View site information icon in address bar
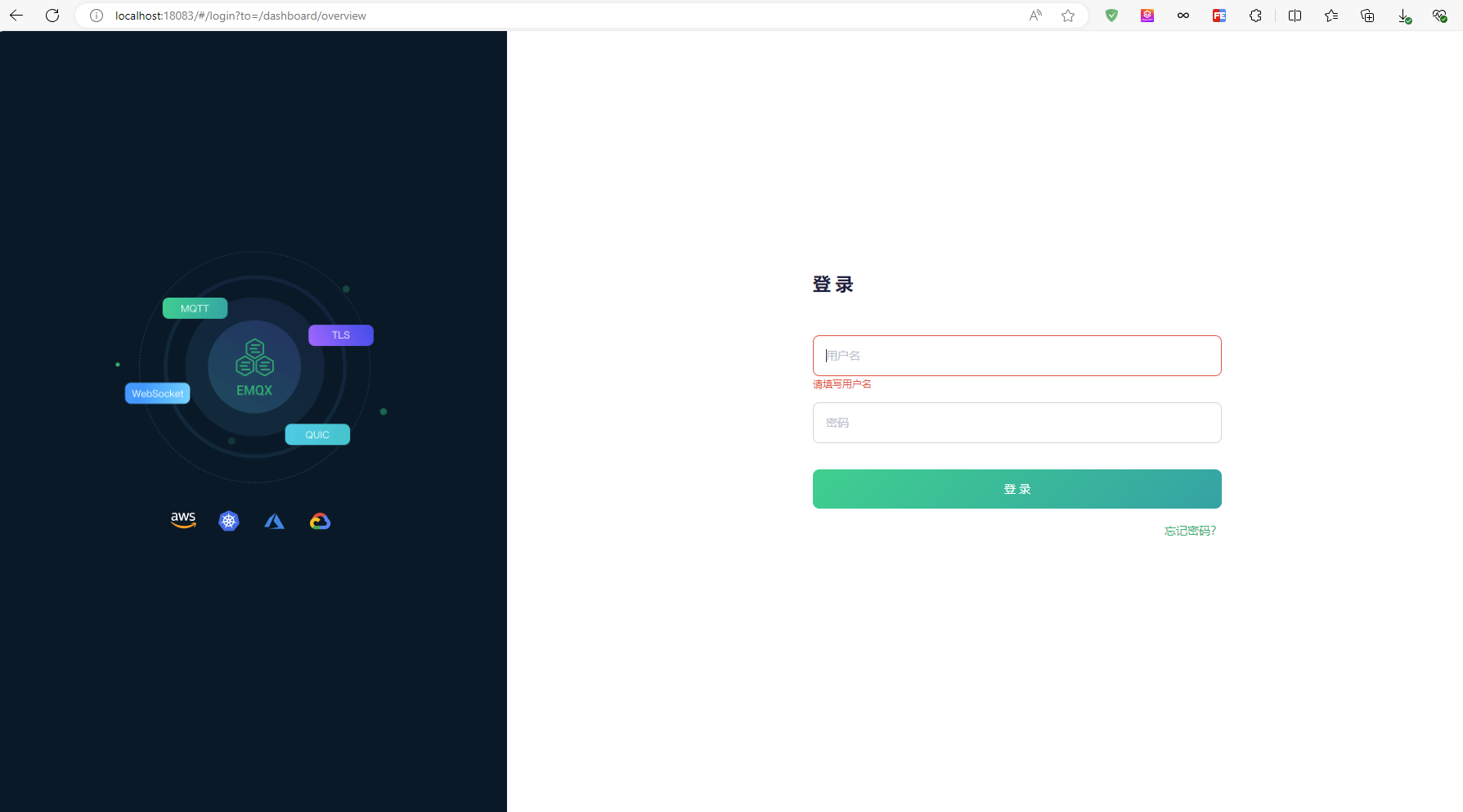 click(96, 16)
